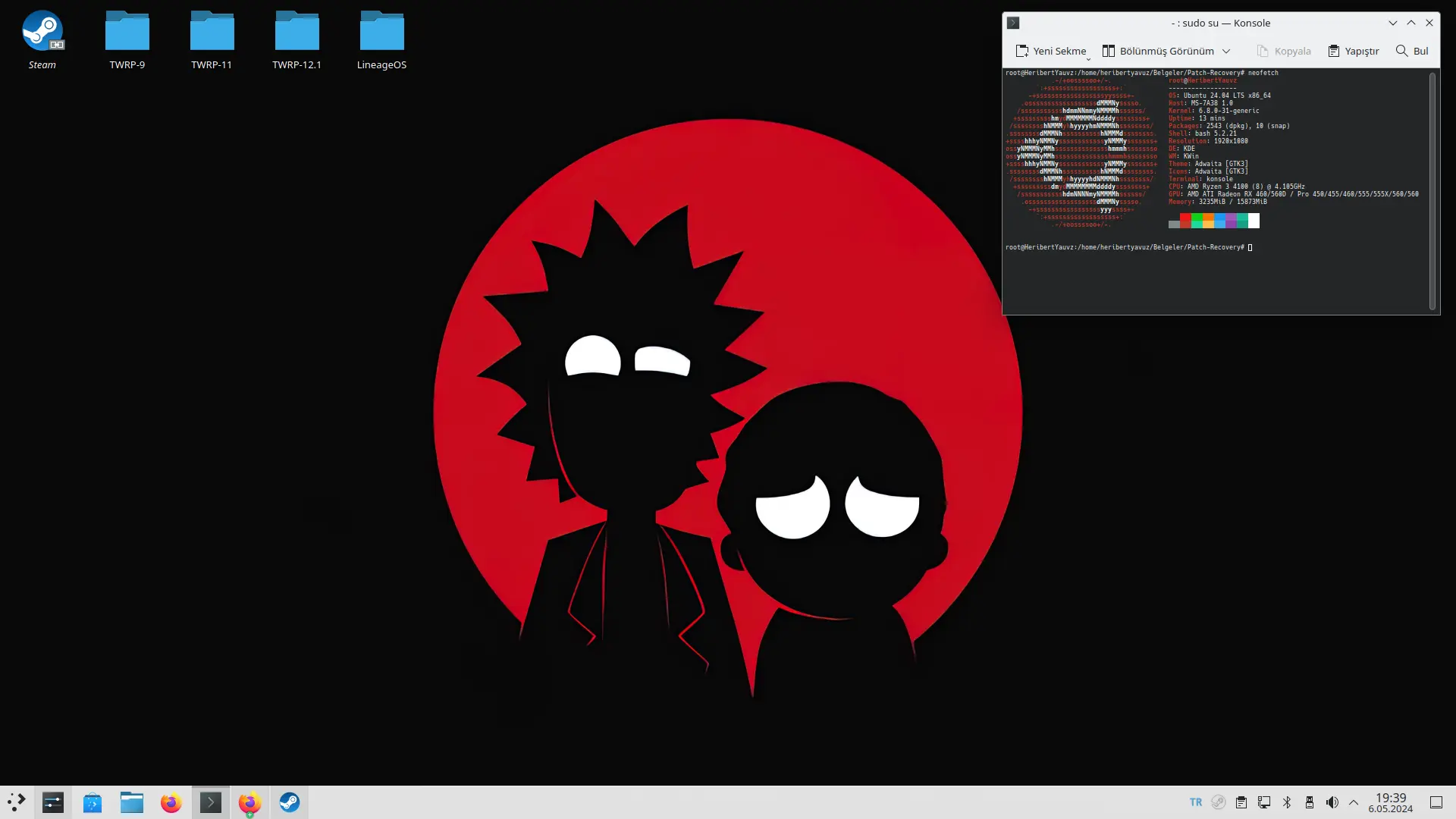Expand the hidden system tray icons
1456x819 pixels.
pyautogui.click(x=1354, y=802)
